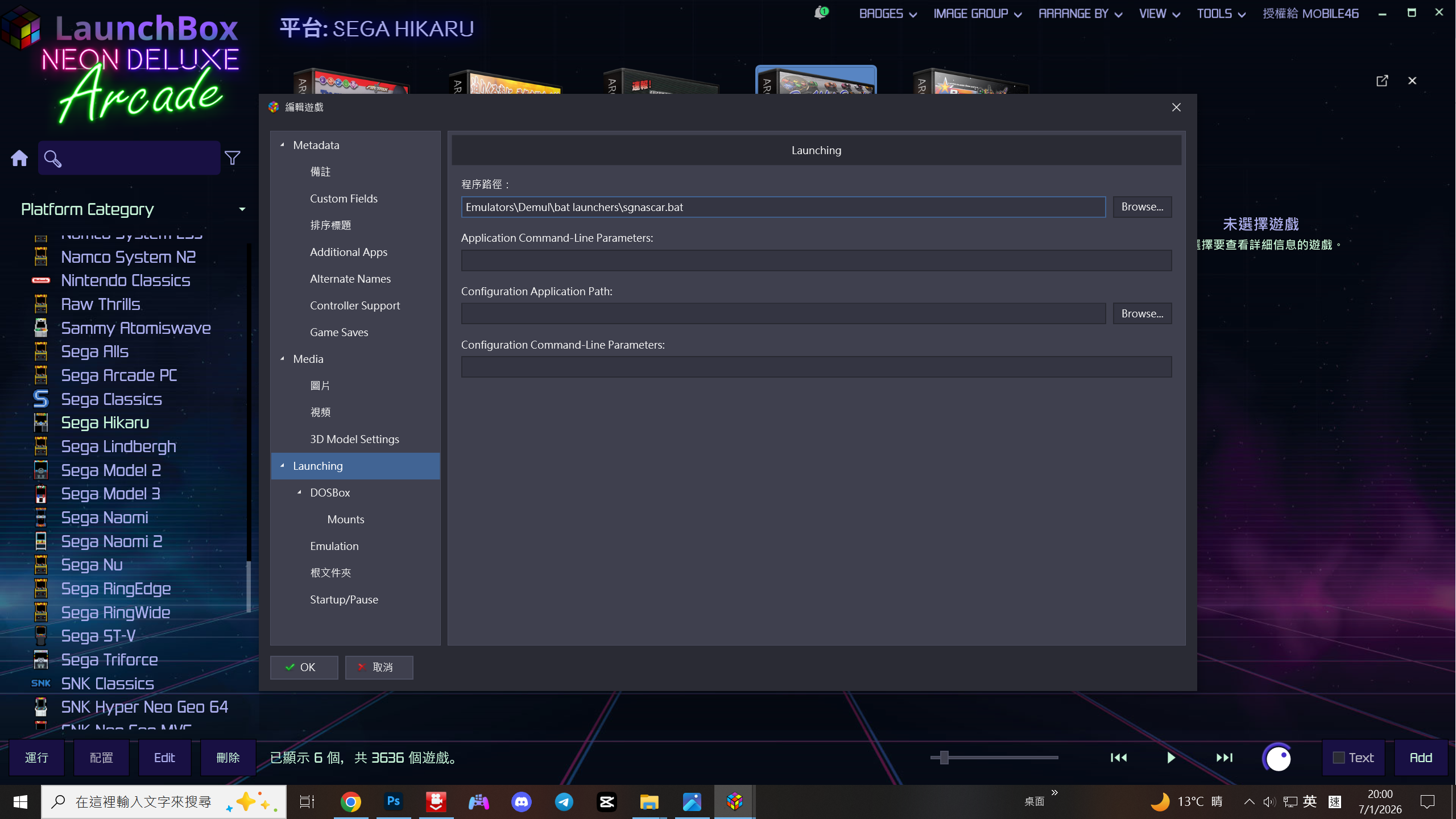Collapse the Metadata tree section
The width and height of the screenshot is (1456, 819).
click(282, 145)
